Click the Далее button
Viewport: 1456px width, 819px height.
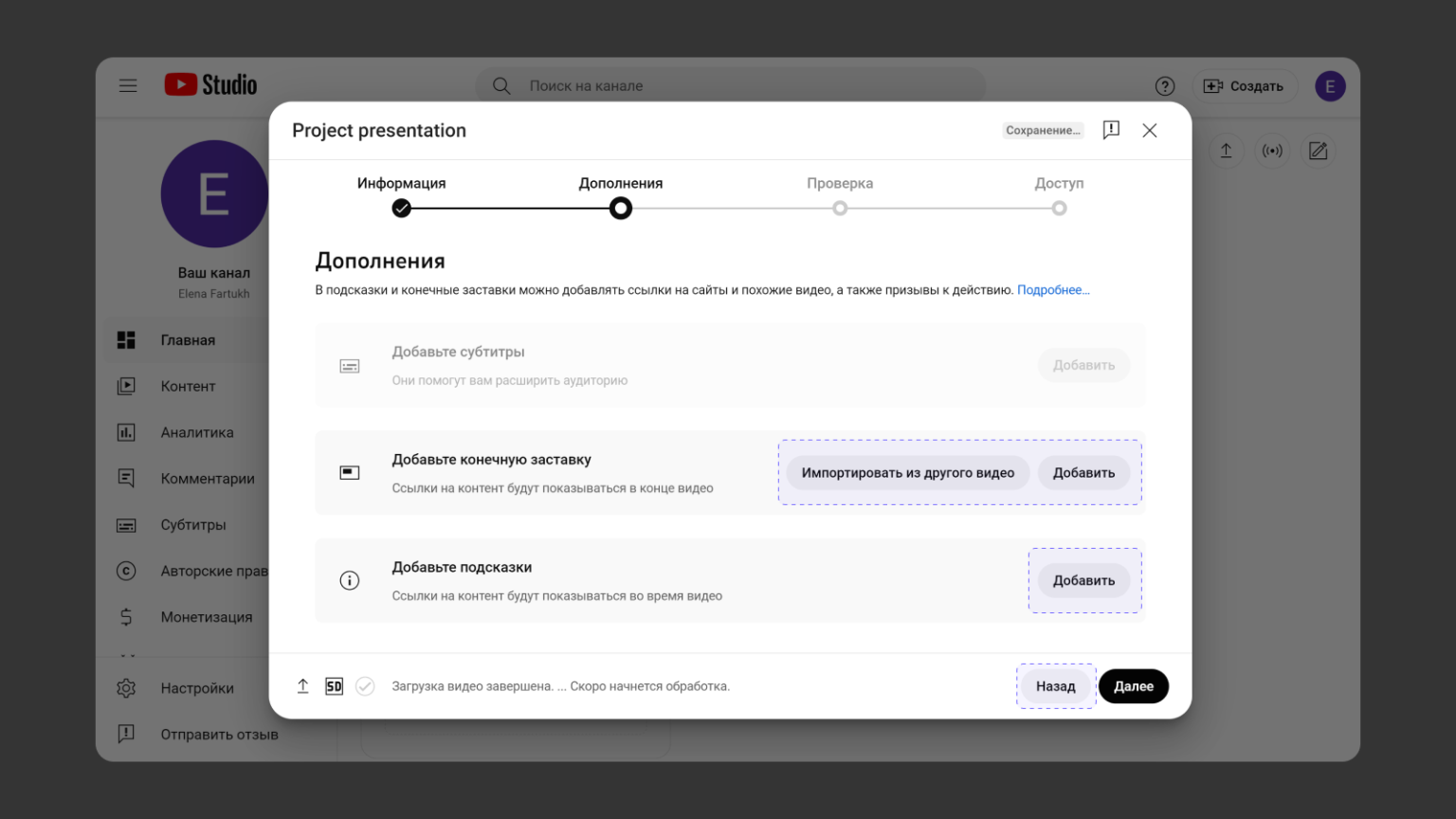pyautogui.click(x=1134, y=685)
